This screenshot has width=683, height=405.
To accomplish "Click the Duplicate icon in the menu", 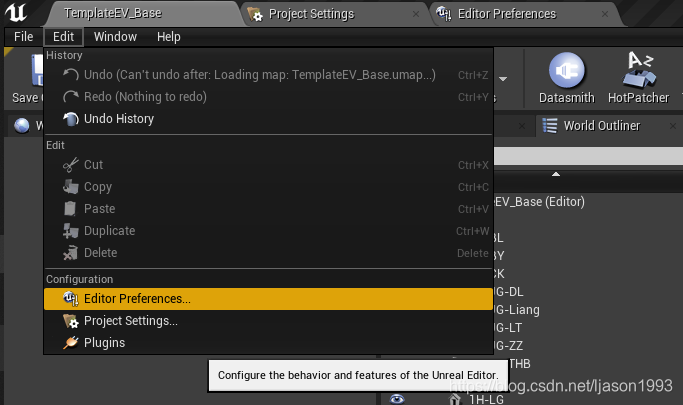I will click(x=71, y=231).
